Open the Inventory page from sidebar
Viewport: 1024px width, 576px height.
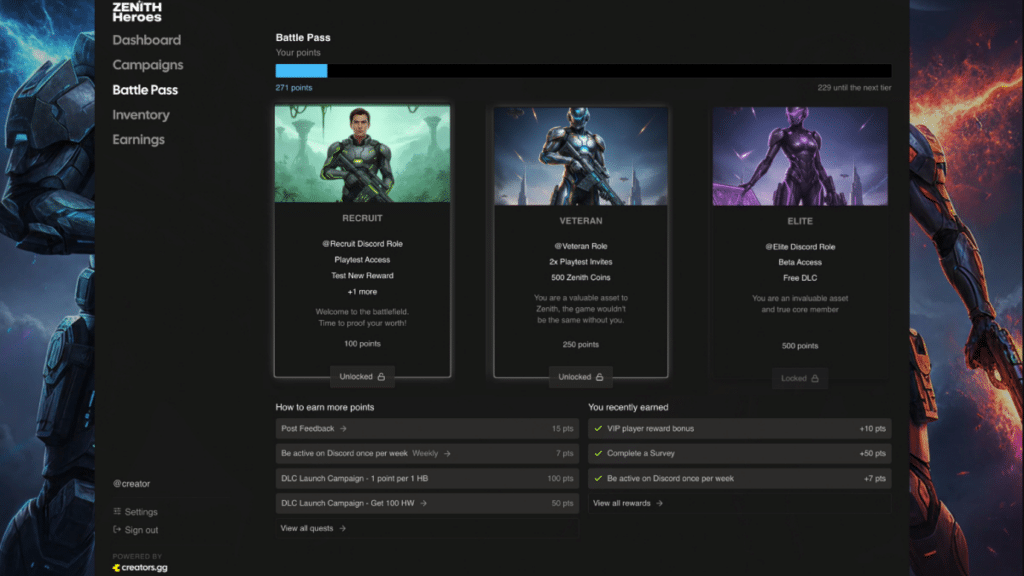140,115
